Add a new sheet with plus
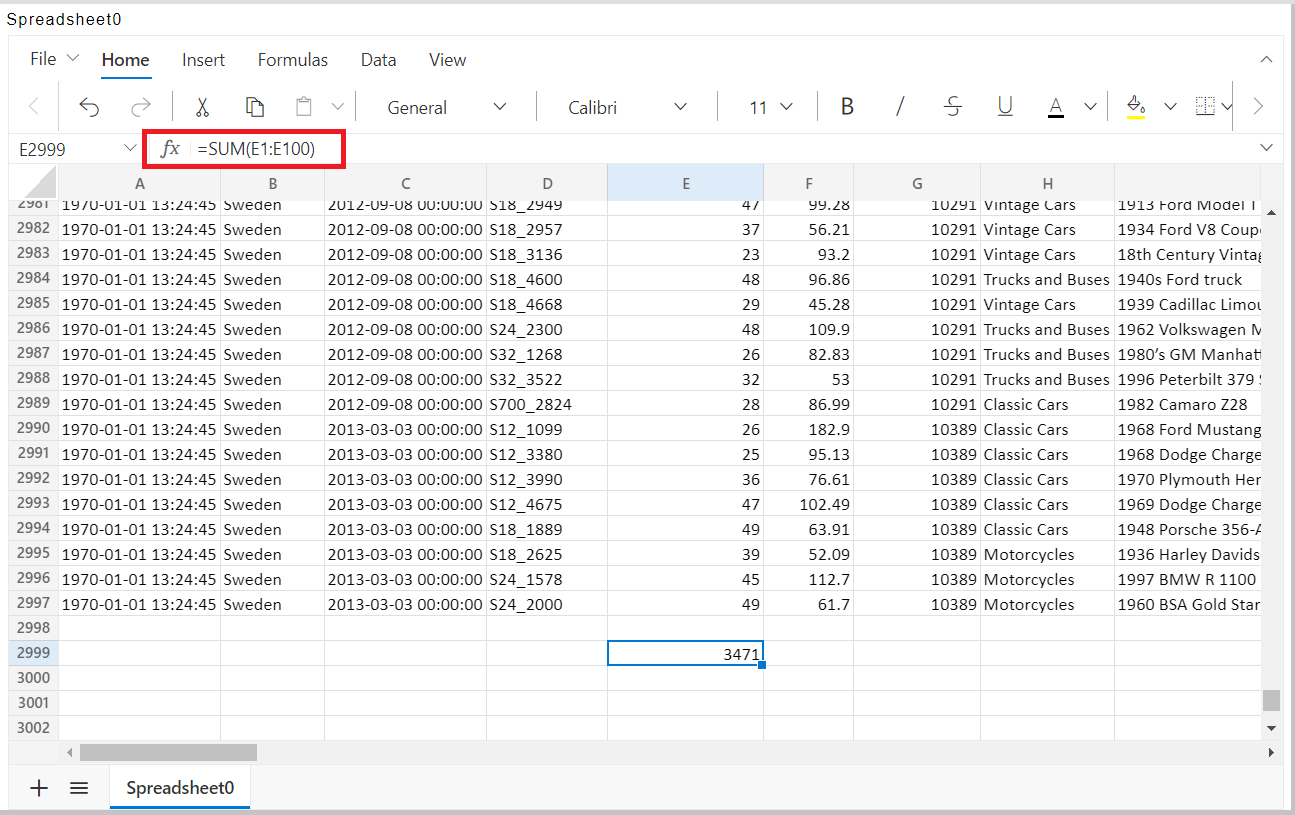 point(39,788)
